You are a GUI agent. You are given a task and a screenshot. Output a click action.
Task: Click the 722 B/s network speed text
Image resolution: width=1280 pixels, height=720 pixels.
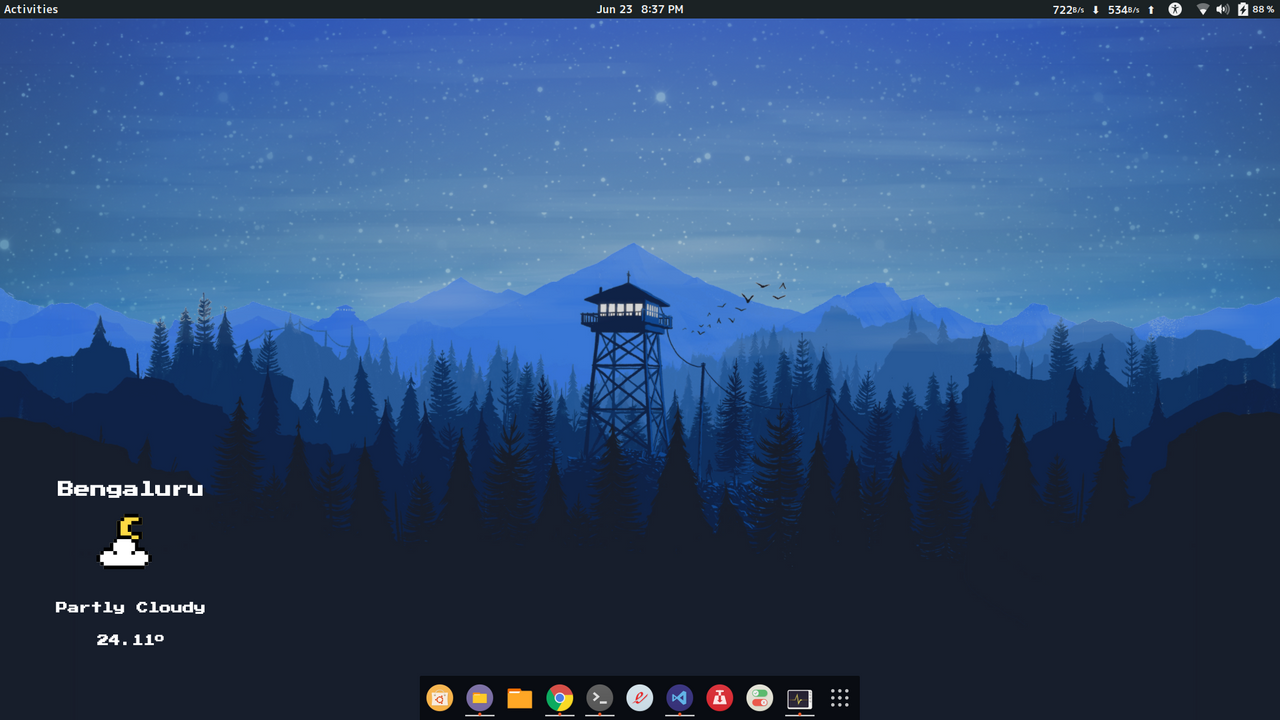(x=1068, y=9)
